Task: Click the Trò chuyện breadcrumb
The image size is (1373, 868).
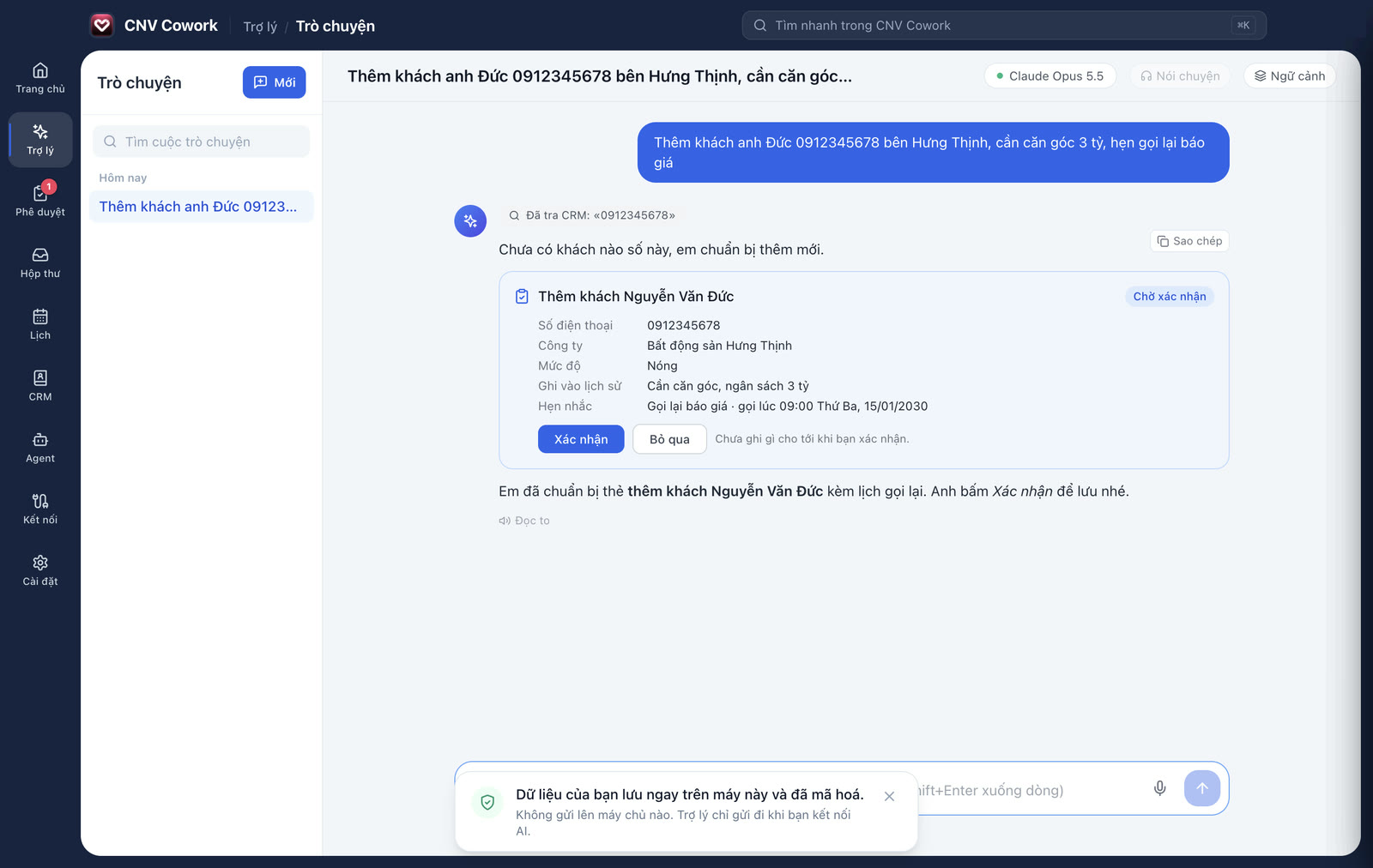Action: pyautogui.click(x=336, y=27)
